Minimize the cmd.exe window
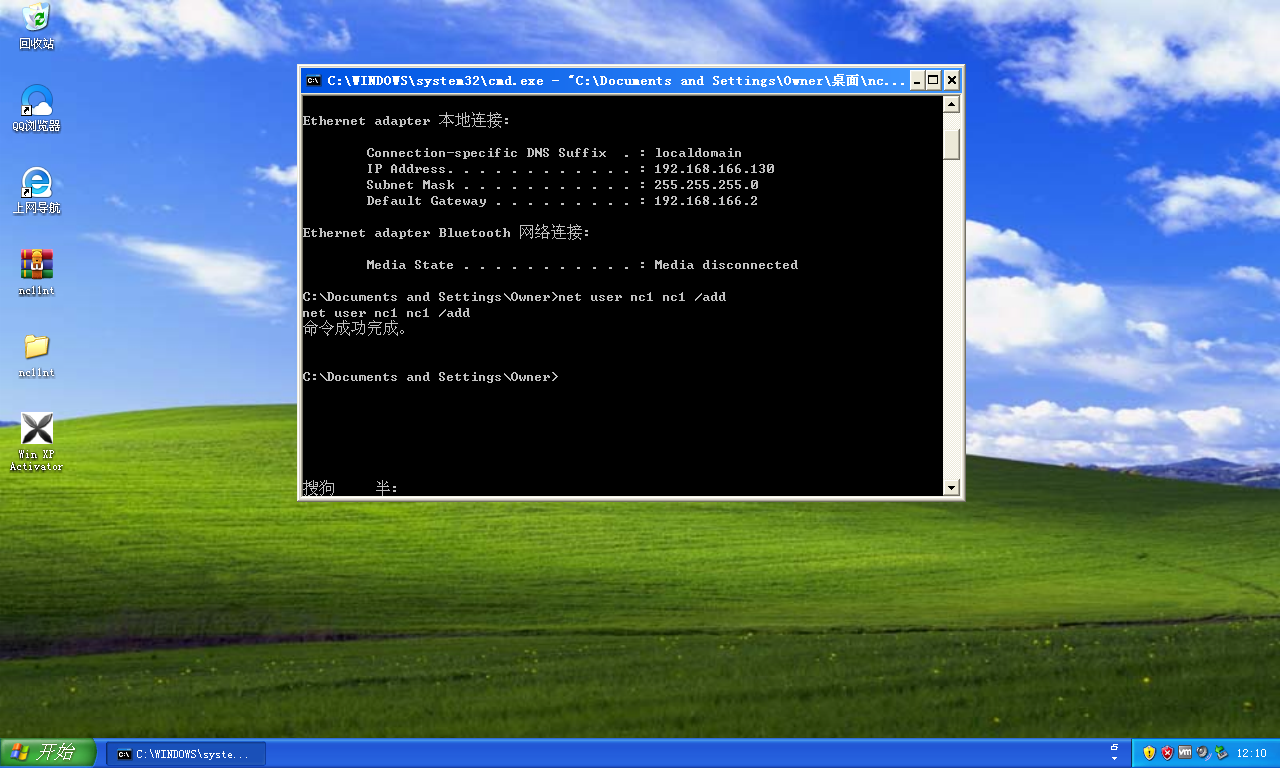The height and width of the screenshot is (768, 1280). click(917, 81)
